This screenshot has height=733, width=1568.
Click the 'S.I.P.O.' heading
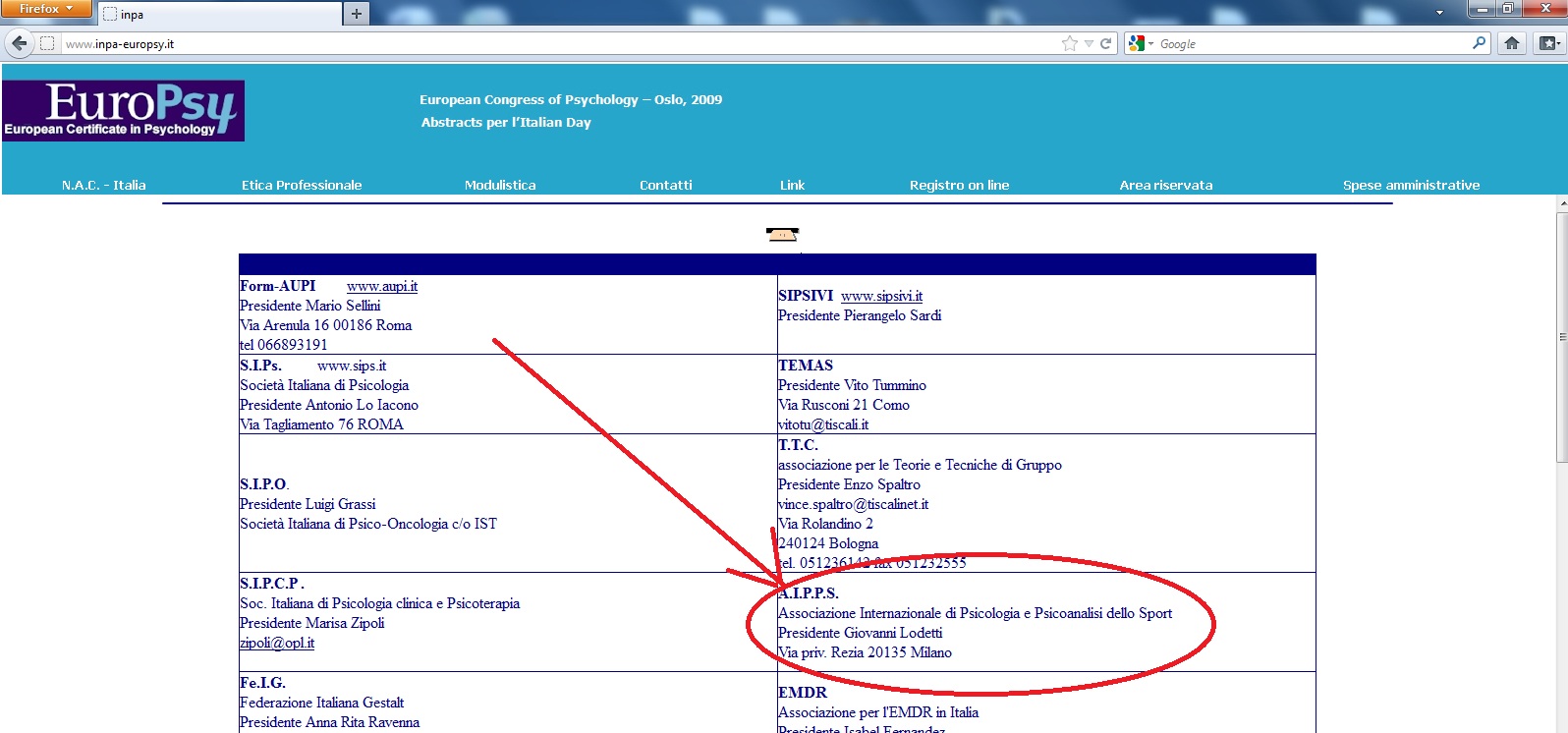[264, 484]
